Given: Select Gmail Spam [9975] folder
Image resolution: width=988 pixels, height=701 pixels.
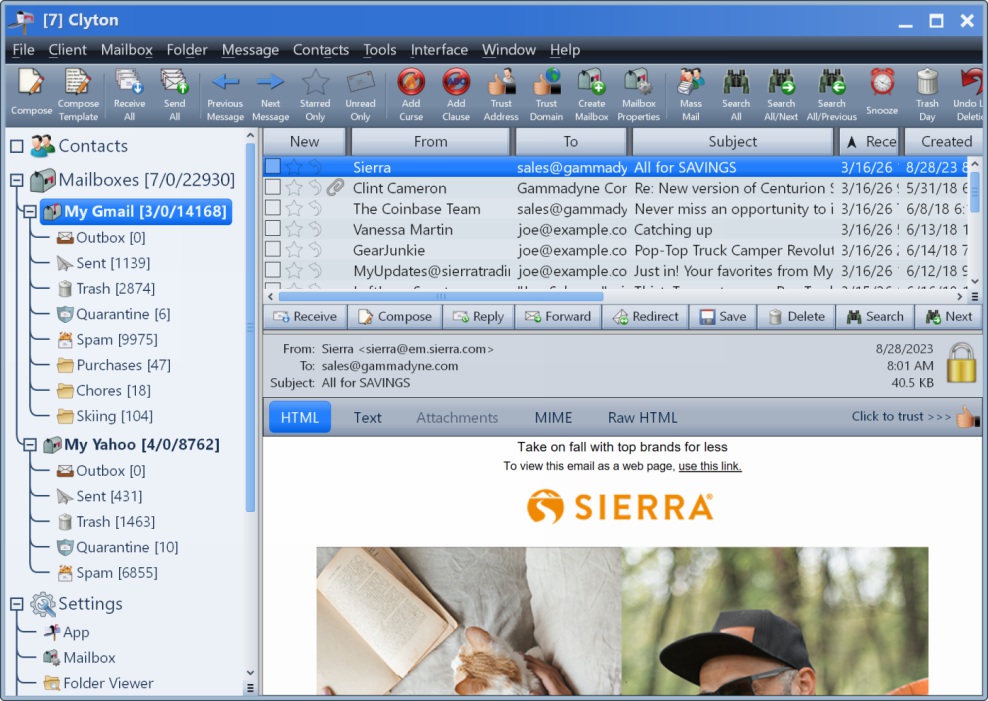Looking at the screenshot, I should [x=107, y=339].
